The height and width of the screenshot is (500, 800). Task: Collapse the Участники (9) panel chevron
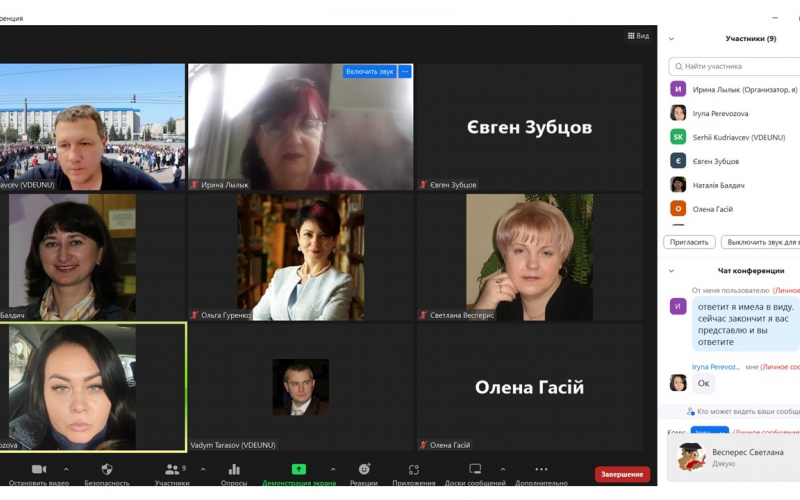(x=671, y=39)
